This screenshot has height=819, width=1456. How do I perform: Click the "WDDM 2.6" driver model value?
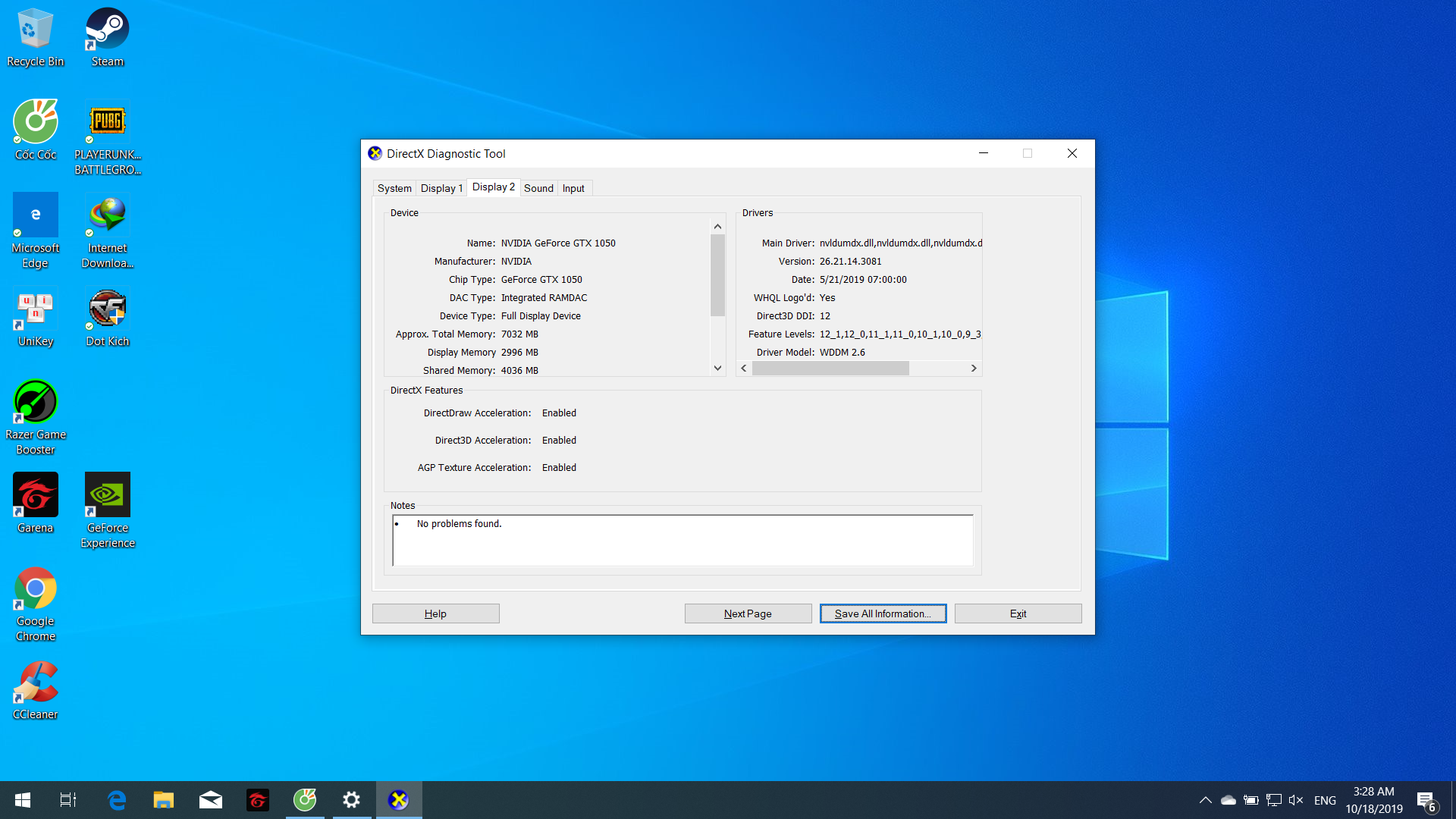(842, 353)
